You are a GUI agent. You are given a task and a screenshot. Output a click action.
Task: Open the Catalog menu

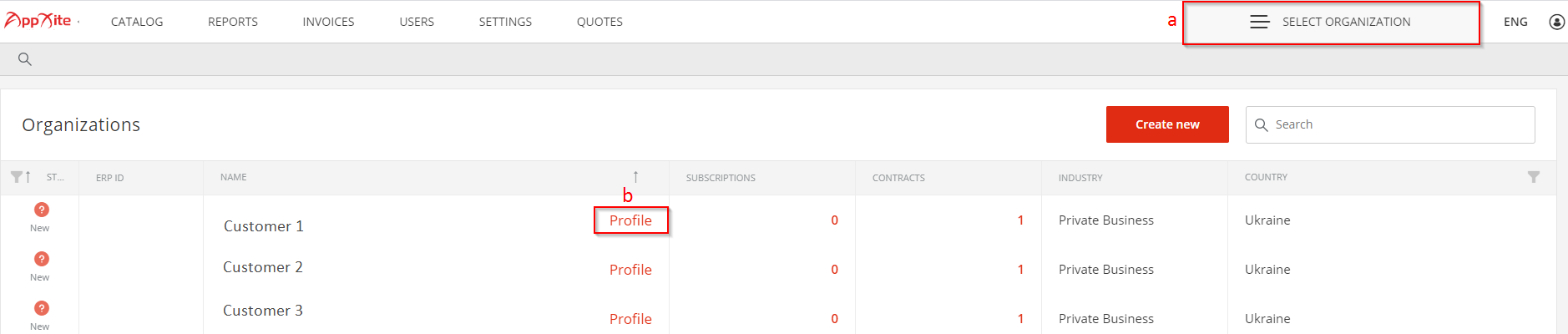pos(137,22)
